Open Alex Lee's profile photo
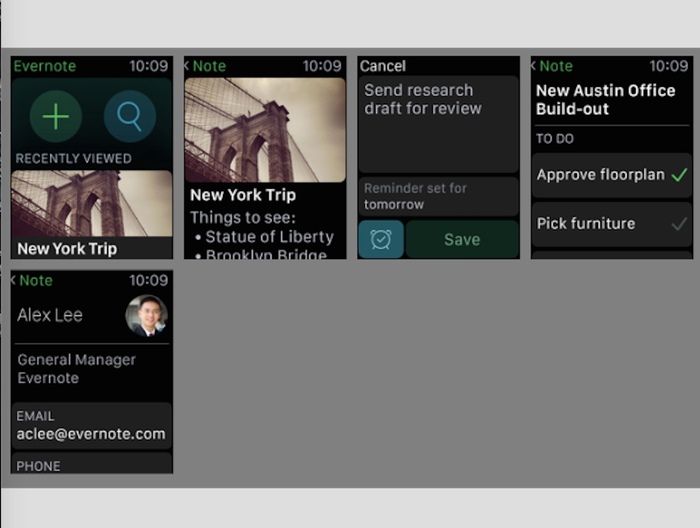 click(146, 316)
